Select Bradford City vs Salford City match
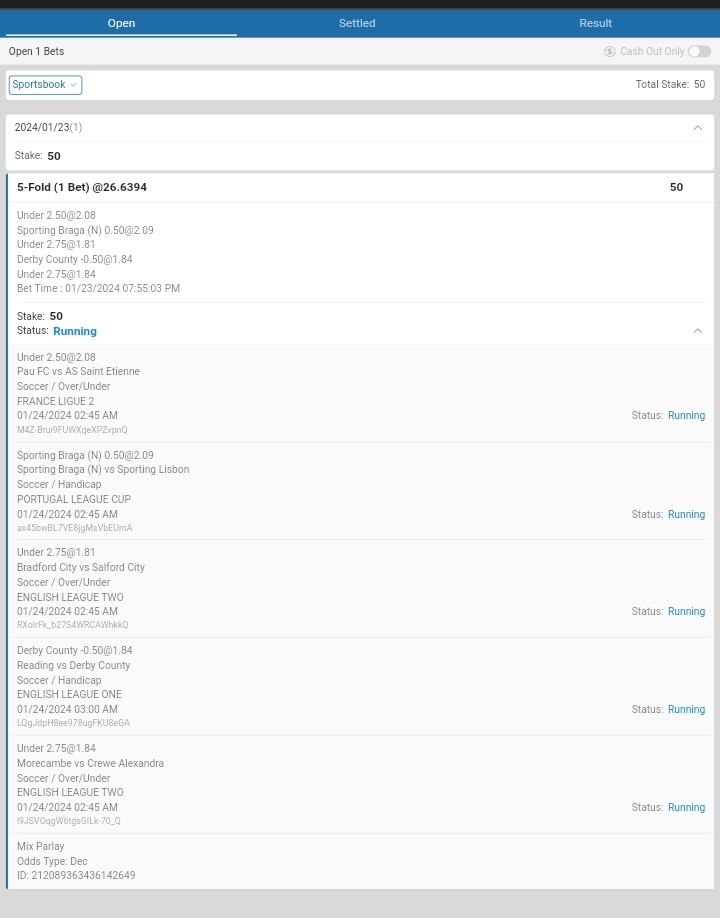The height and width of the screenshot is (918, 720). 81,568
